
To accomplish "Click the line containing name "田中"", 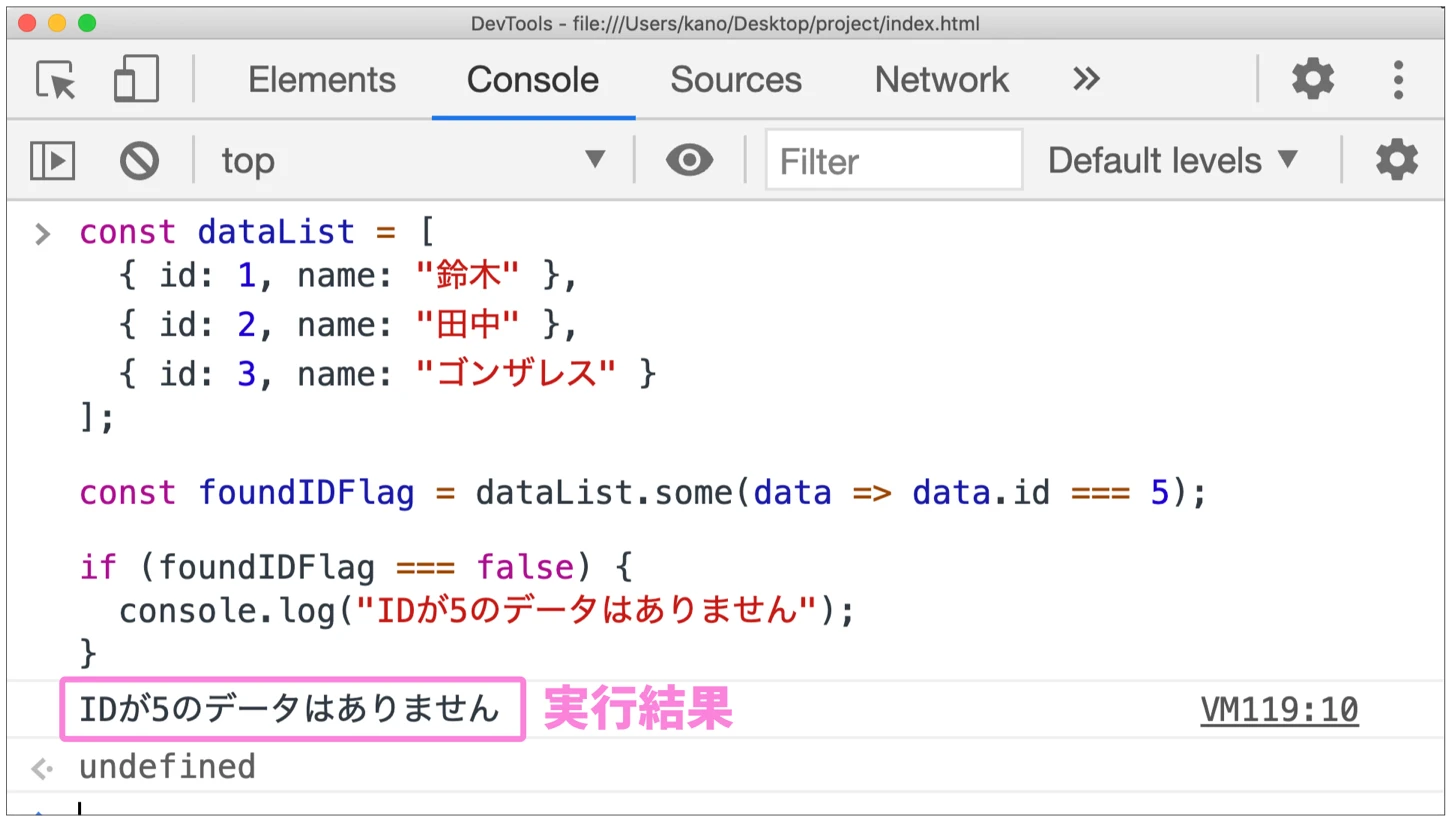I will pyautogui.click(x=348, y=325).
